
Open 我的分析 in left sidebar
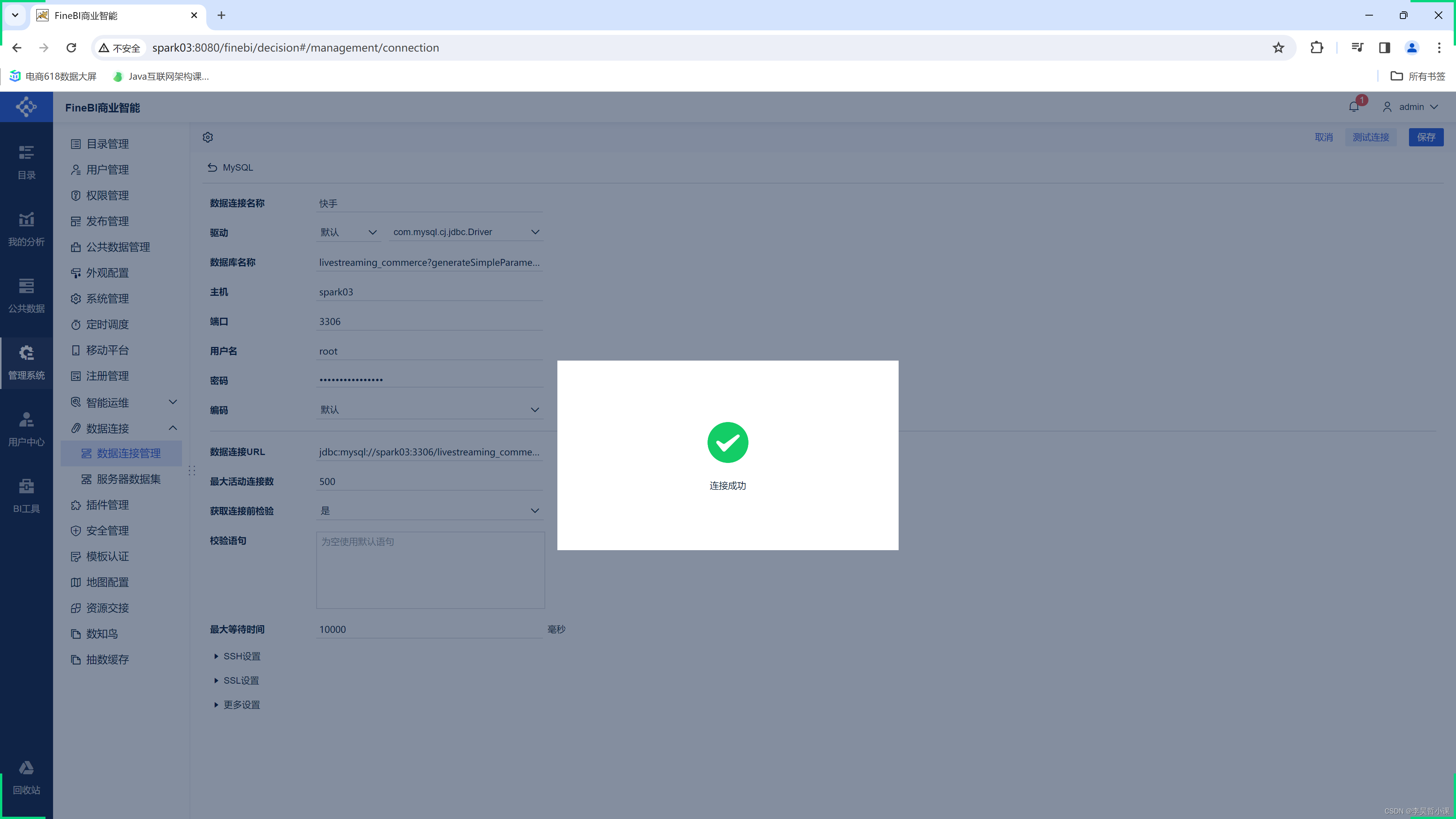tap(26, 229)
